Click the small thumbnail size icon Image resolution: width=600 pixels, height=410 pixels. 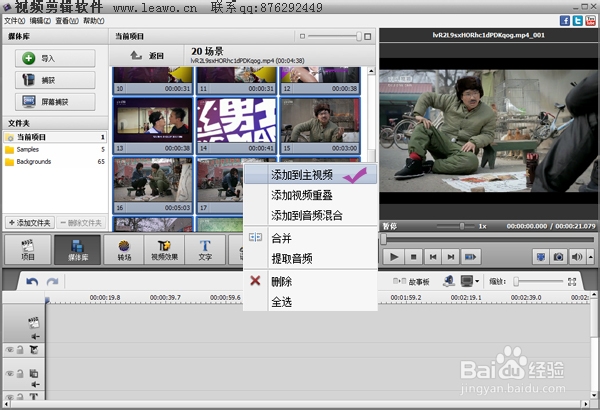(x=302, y=36)
